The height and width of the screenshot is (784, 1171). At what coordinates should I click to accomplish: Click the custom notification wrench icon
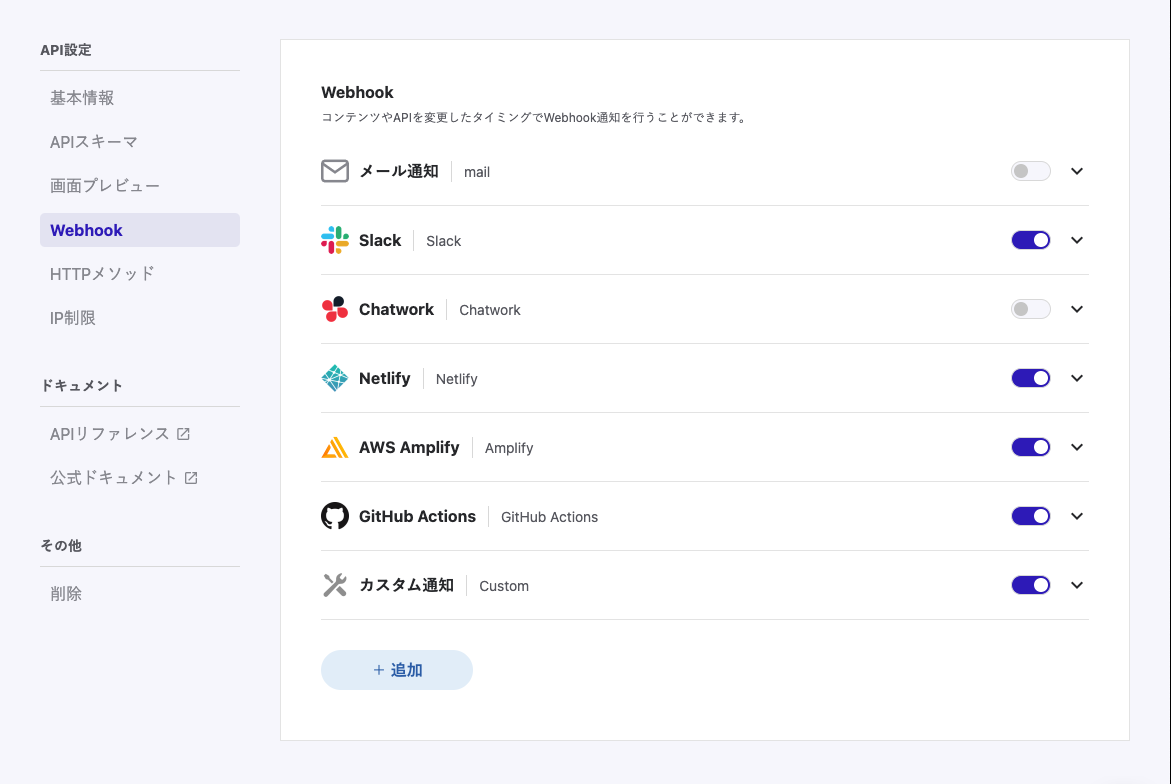(335, 585)
